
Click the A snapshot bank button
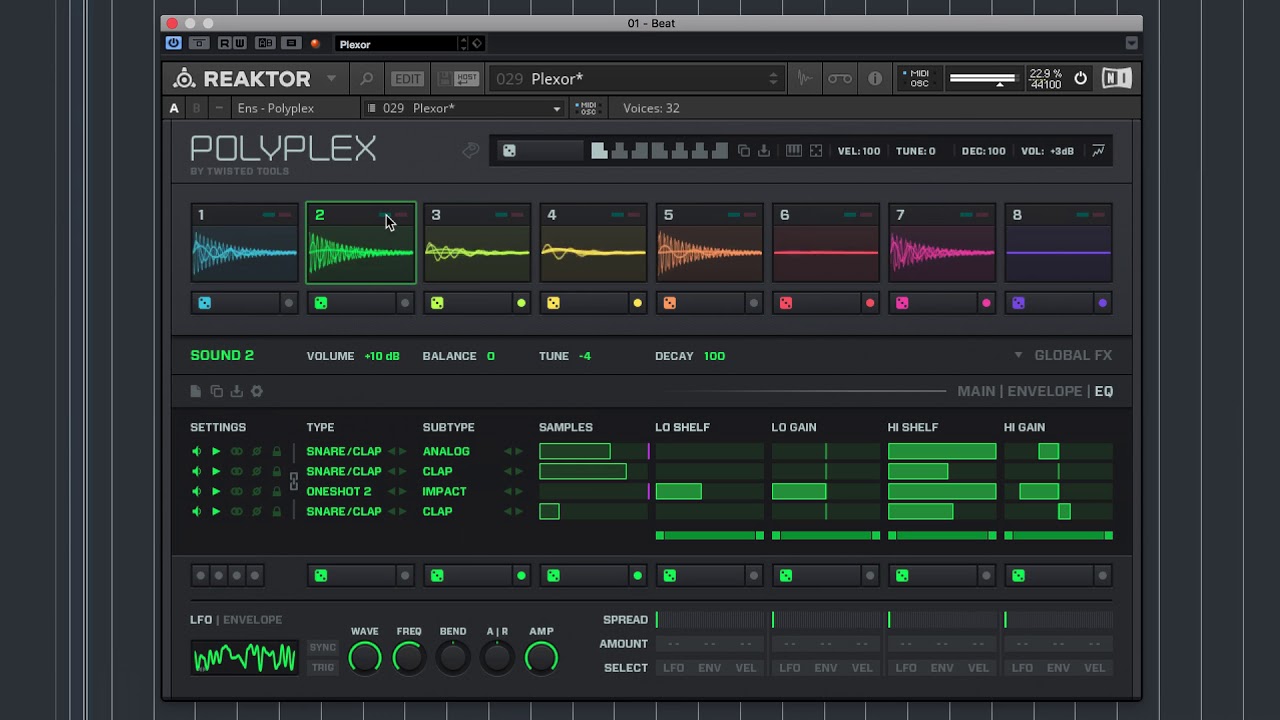[174, 108]
